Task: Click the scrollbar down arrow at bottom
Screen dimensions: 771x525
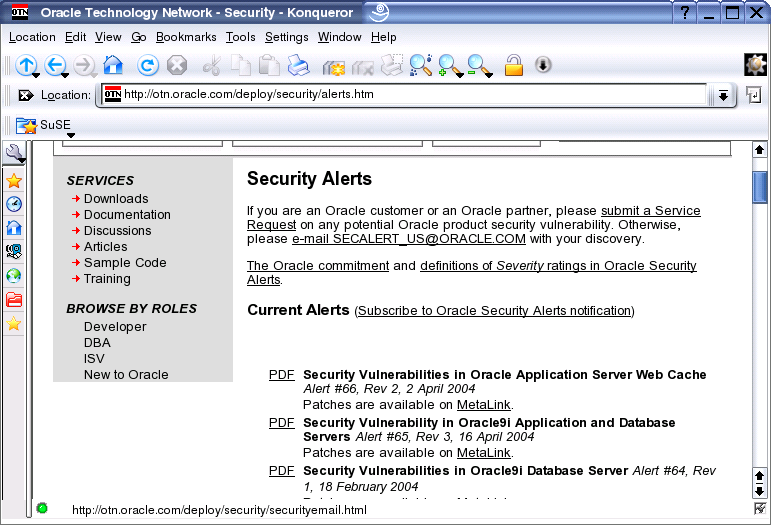Action: click(x=759, y=491)
